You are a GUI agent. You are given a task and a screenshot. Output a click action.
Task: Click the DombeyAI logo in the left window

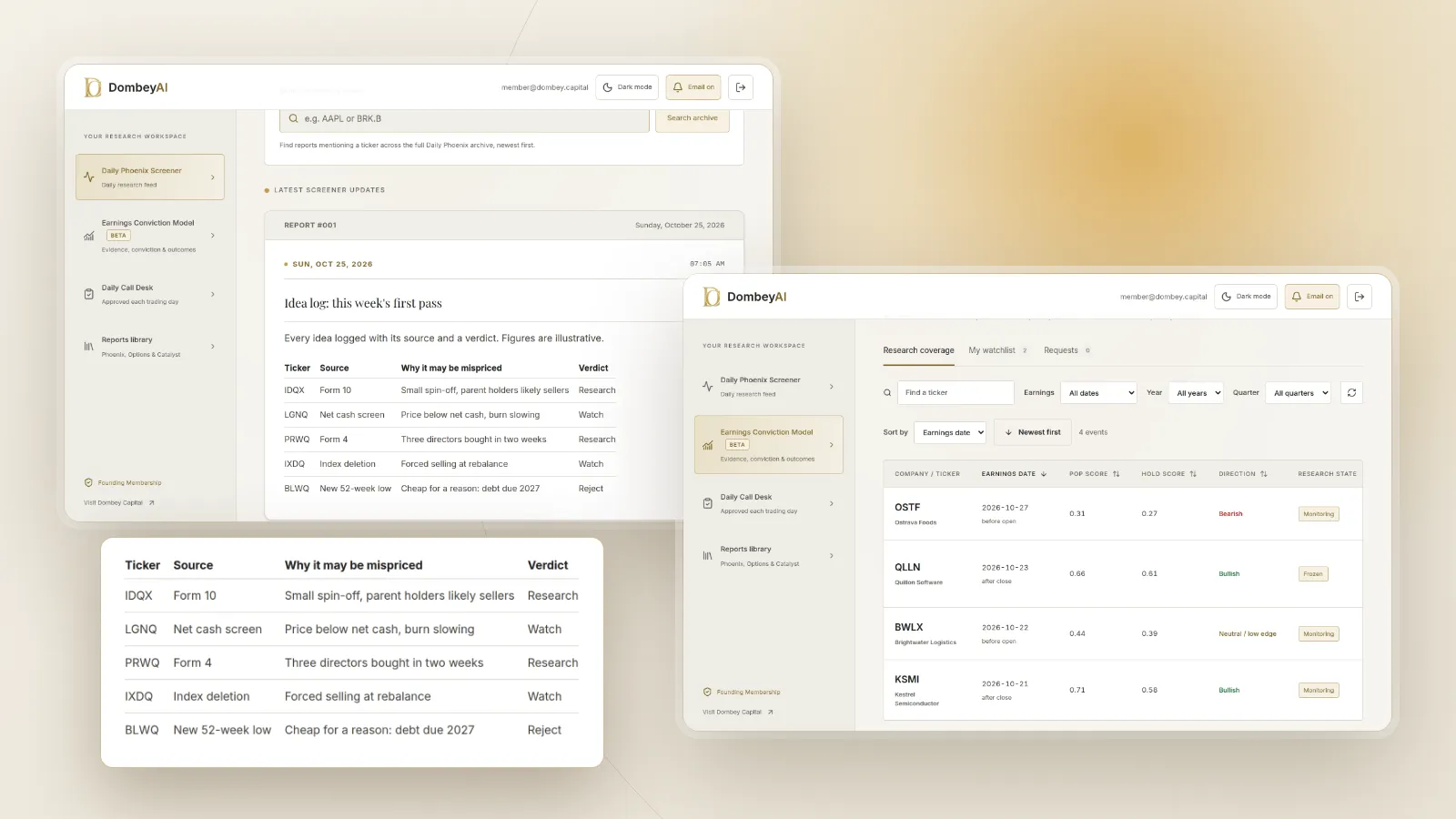126,87
